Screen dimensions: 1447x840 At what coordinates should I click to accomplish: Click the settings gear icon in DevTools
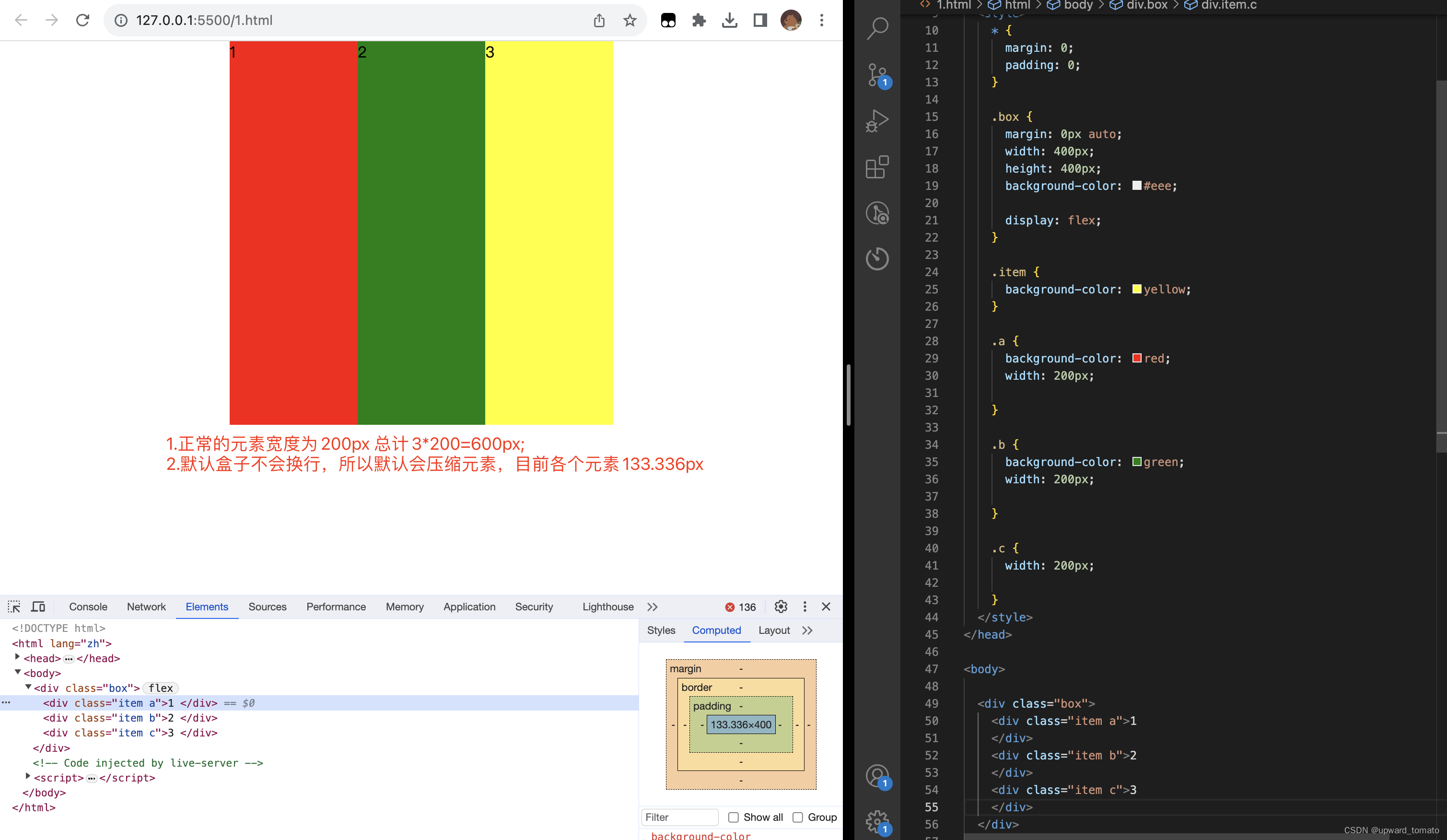click(779, 607)
